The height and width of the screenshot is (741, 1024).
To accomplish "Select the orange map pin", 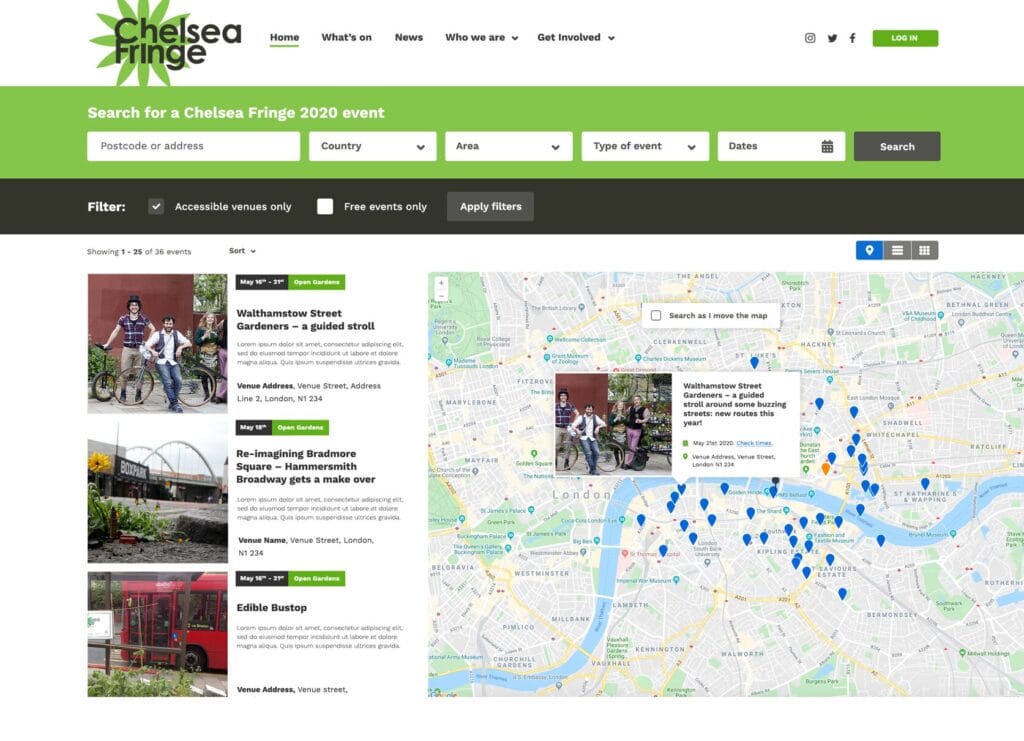I will pos(825,468).
